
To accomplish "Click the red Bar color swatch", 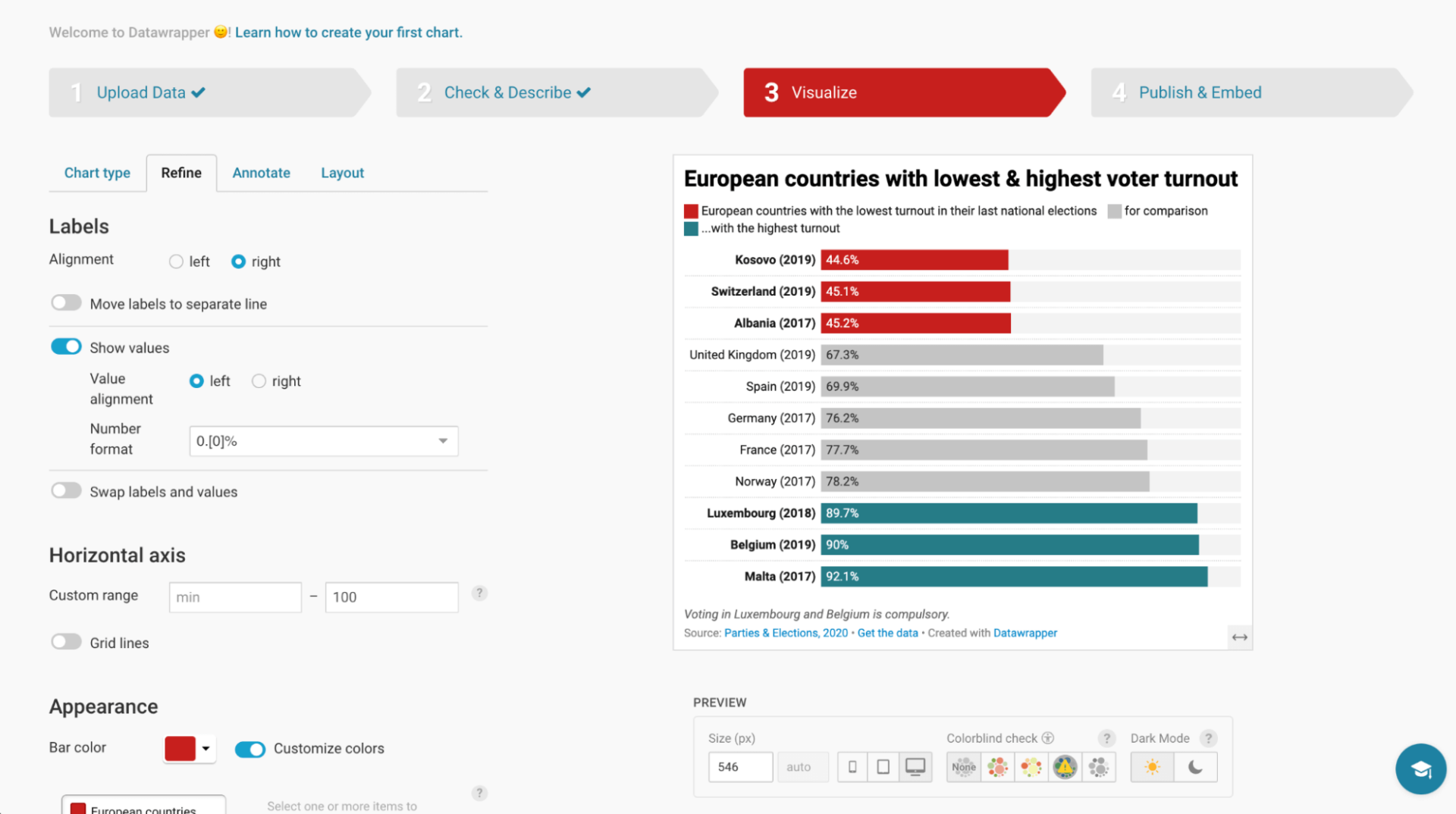I will (x=180, y=749).
